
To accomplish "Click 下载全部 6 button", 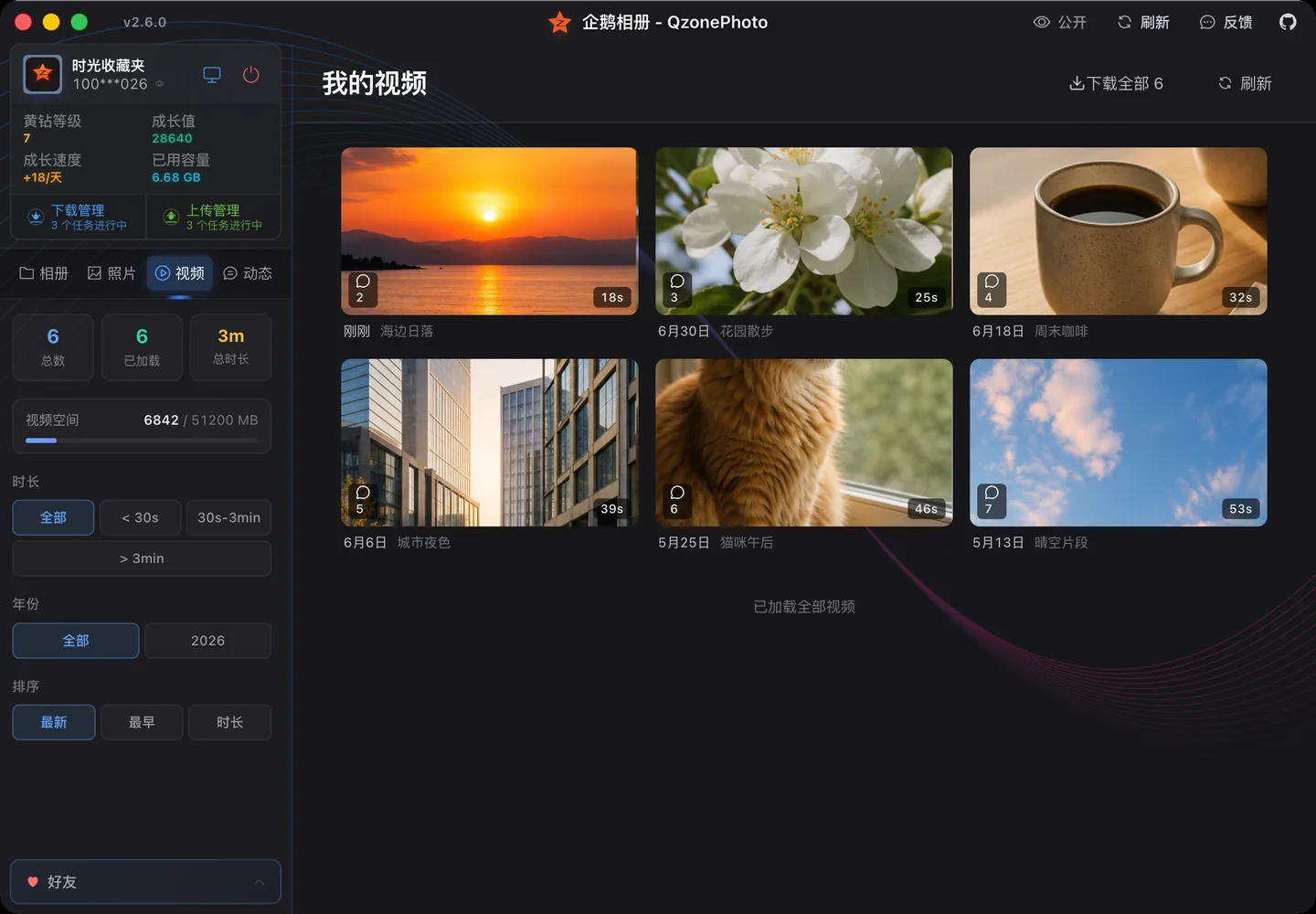I will (1116, 83).
